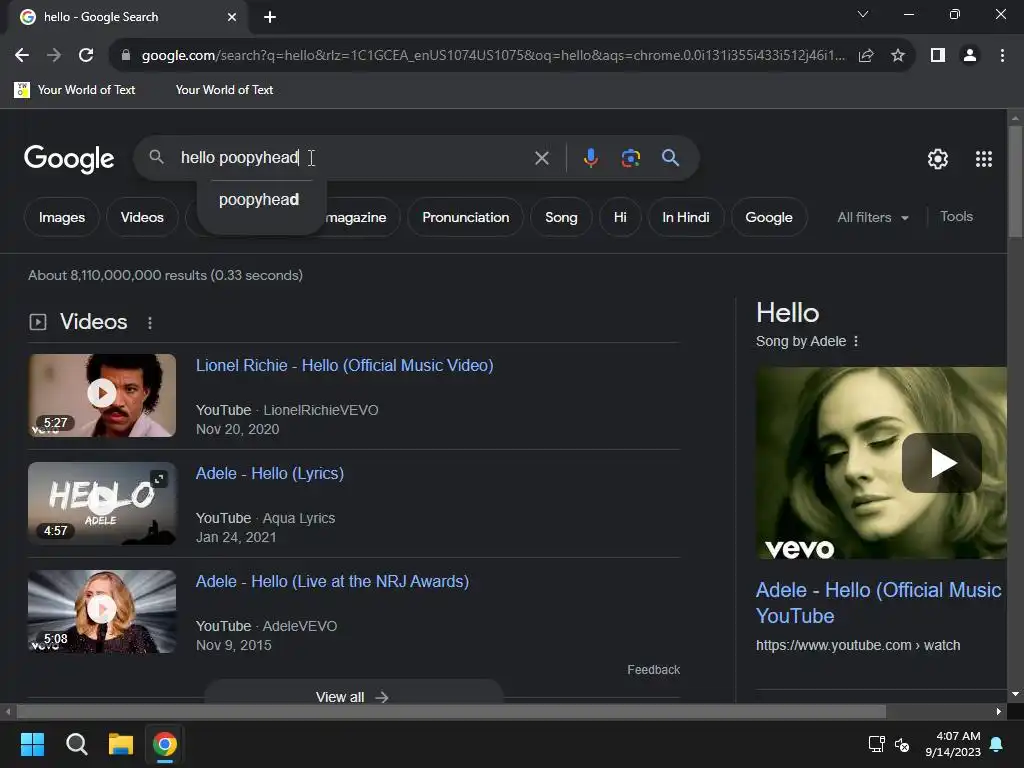Open the tab search chevron

pos(863,14)
